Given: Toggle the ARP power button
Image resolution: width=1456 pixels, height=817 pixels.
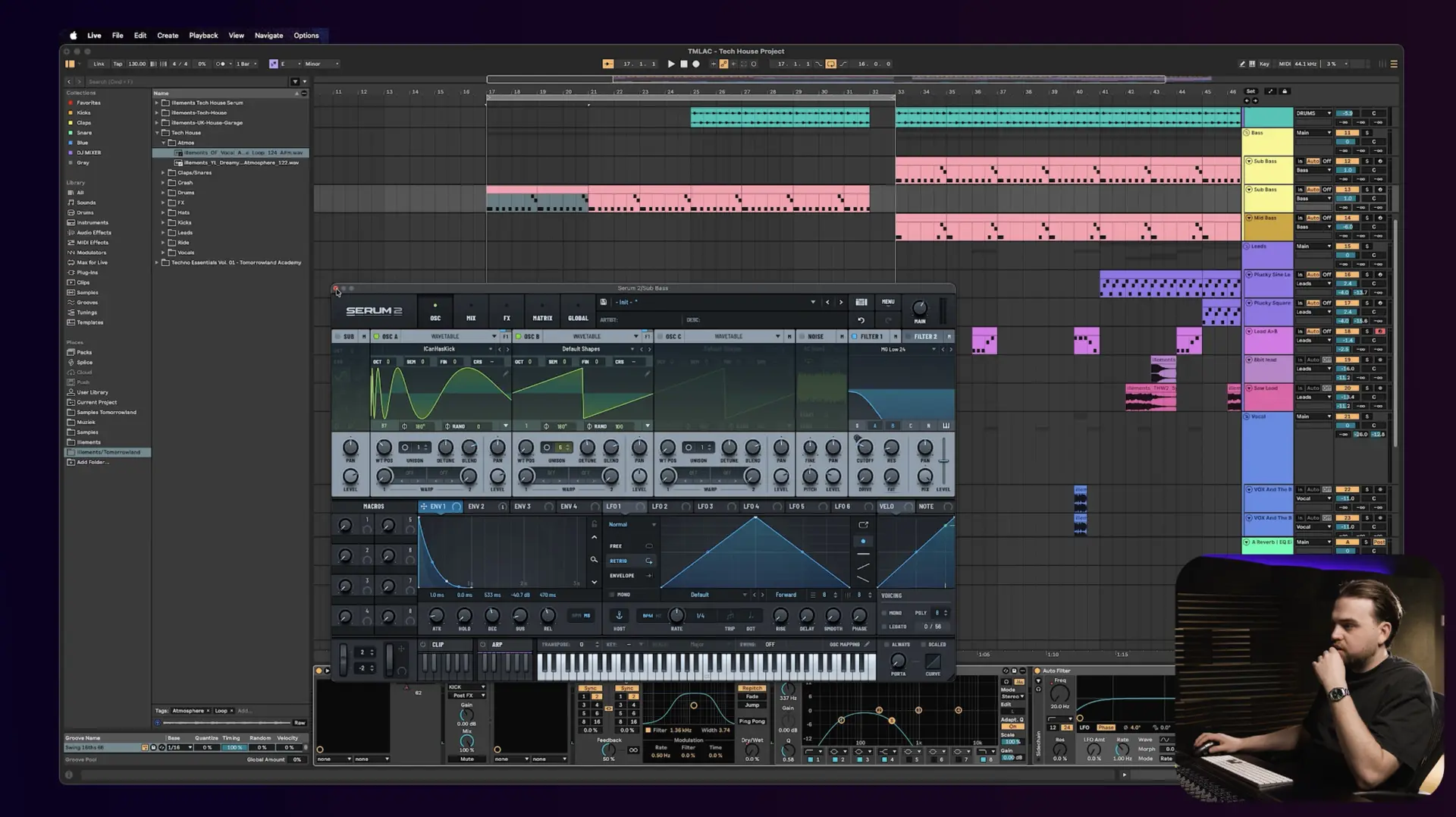Looking at the screenshot, I should click(483, 645).
